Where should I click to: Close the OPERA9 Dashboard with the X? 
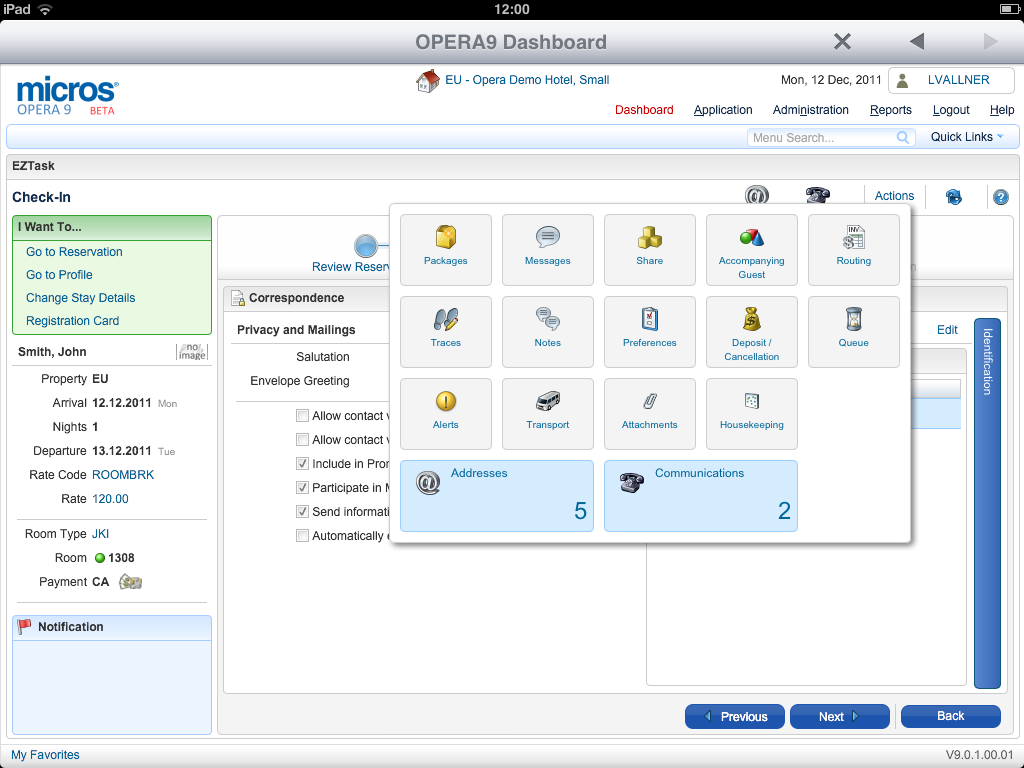click(x=842, y=42)
